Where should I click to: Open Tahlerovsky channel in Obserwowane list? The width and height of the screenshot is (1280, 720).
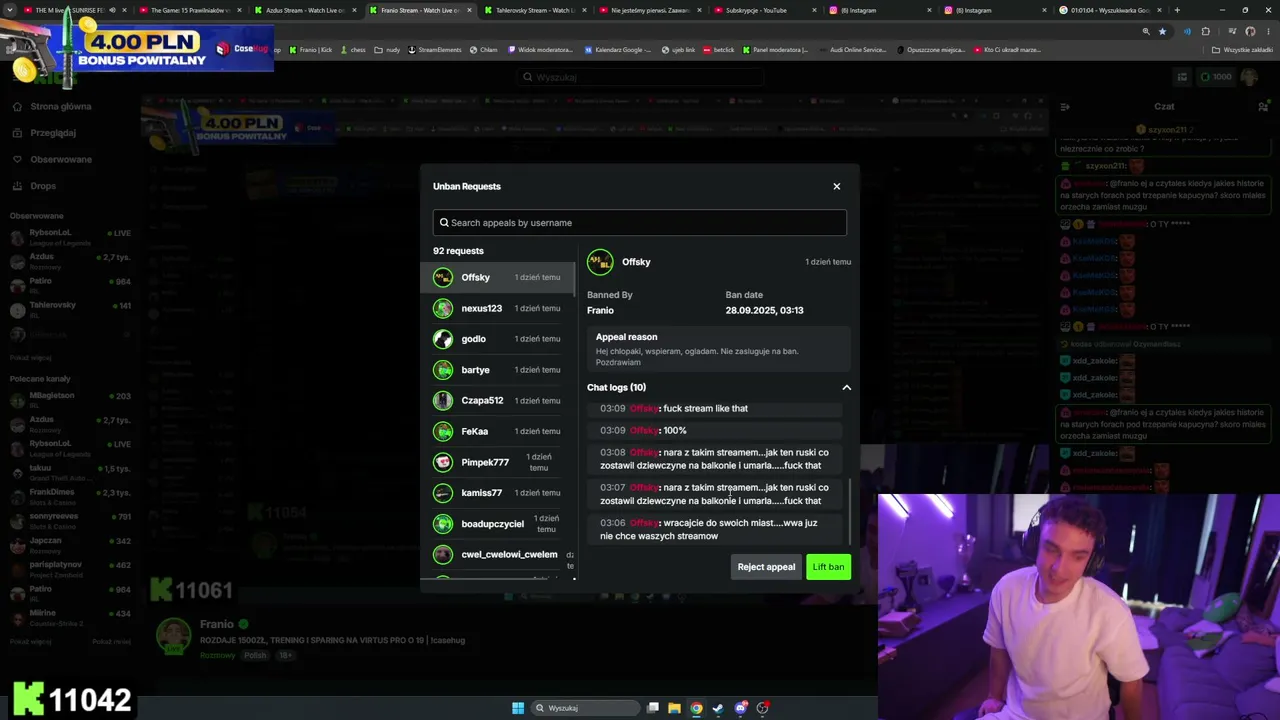point(70,309)
